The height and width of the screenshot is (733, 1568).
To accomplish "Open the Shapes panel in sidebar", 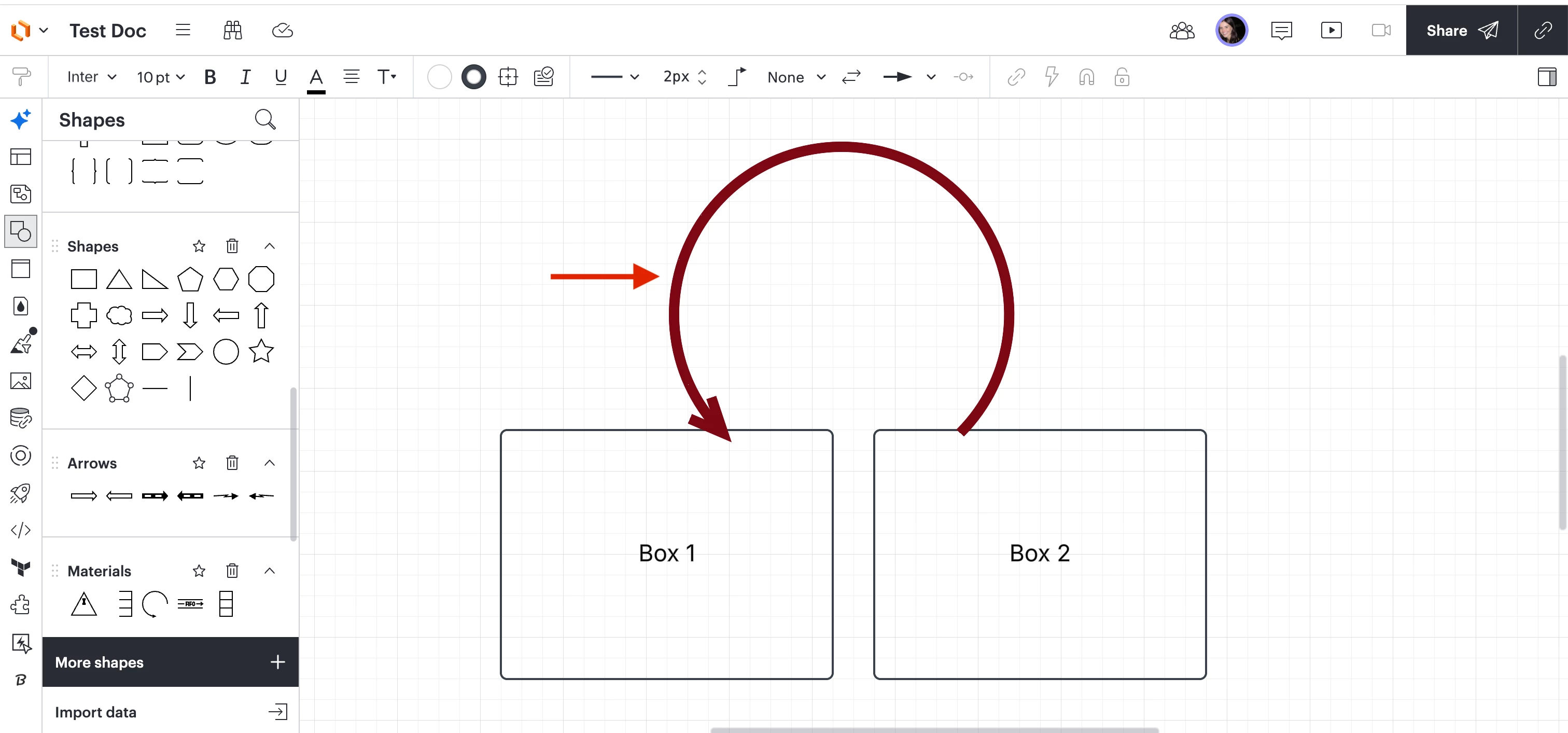I will pos(21,231).
